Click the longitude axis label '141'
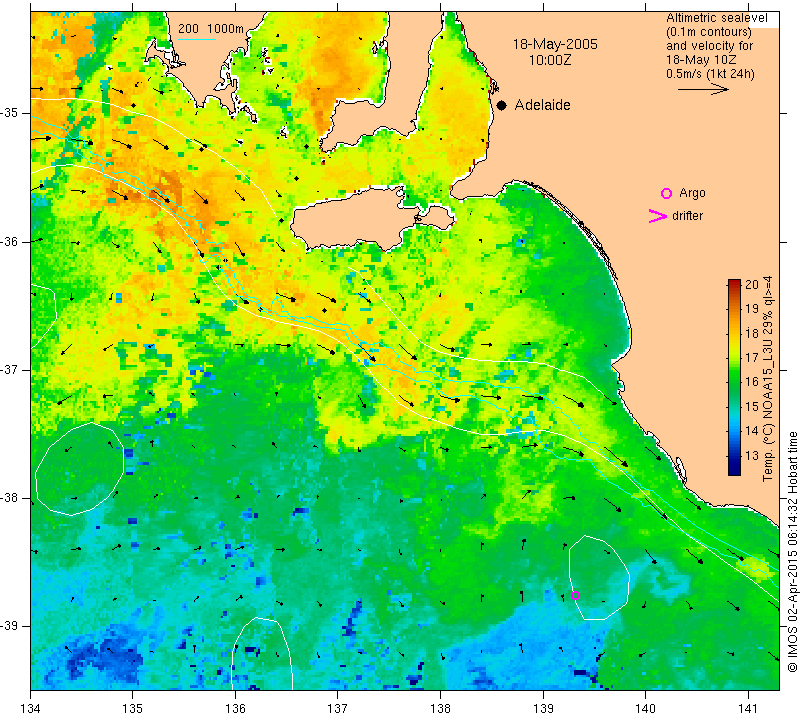 pyautogui.click(x=748, y=708)
